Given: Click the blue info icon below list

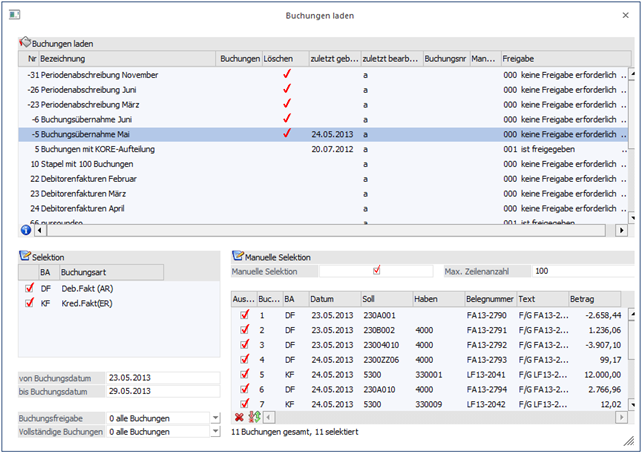Looking at the screenshot, I should (x=26, y=230).
